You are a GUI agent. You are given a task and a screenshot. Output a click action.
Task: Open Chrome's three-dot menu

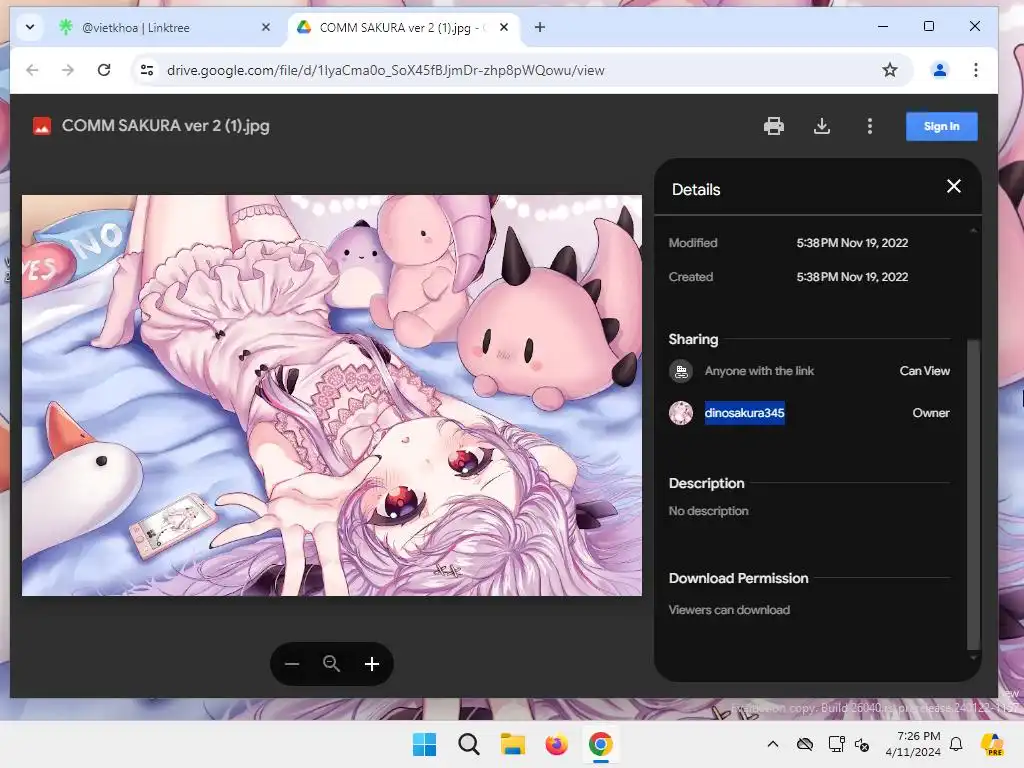click(976, 70)
